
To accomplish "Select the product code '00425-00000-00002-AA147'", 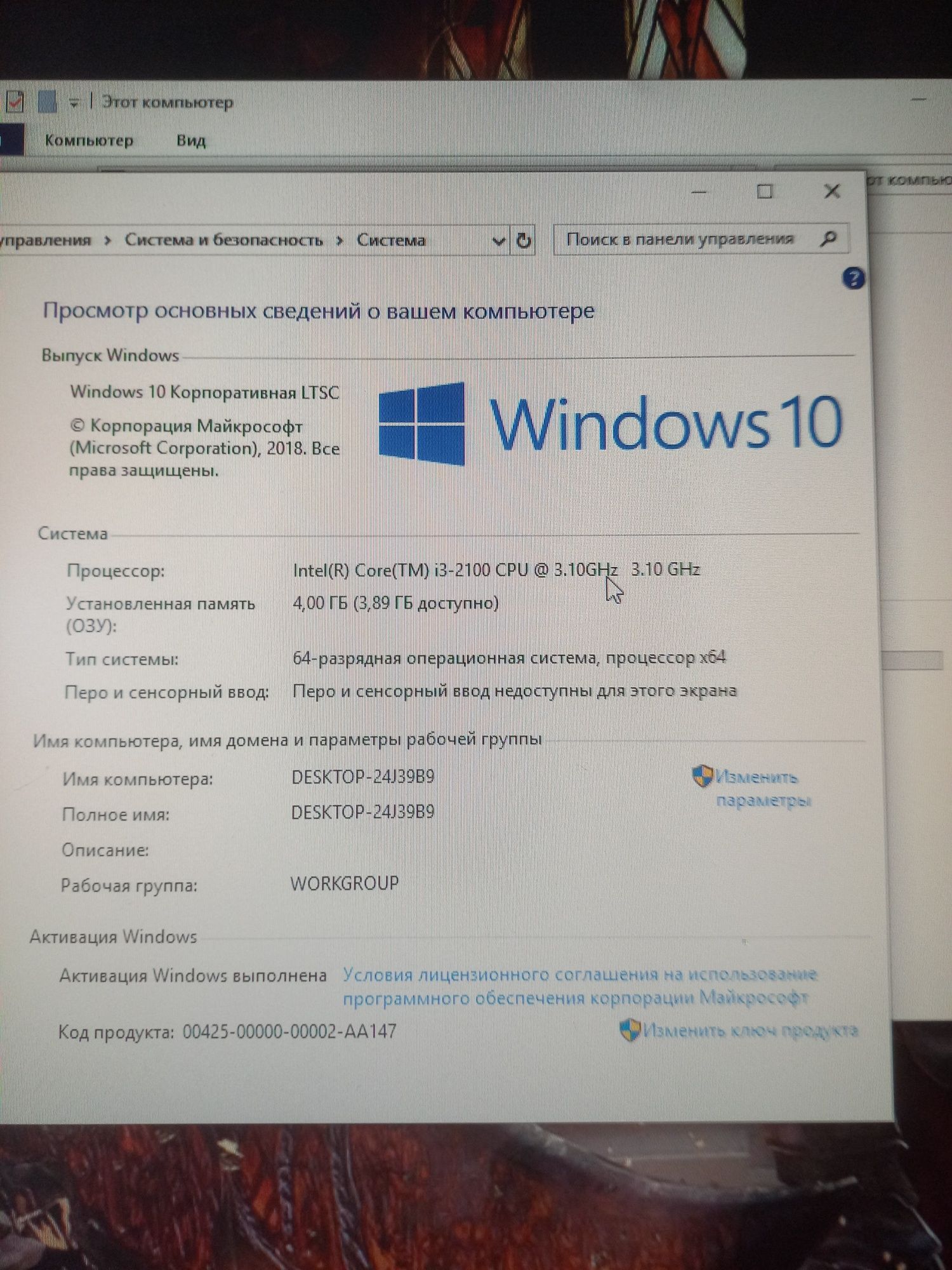I will [289, 1031].
